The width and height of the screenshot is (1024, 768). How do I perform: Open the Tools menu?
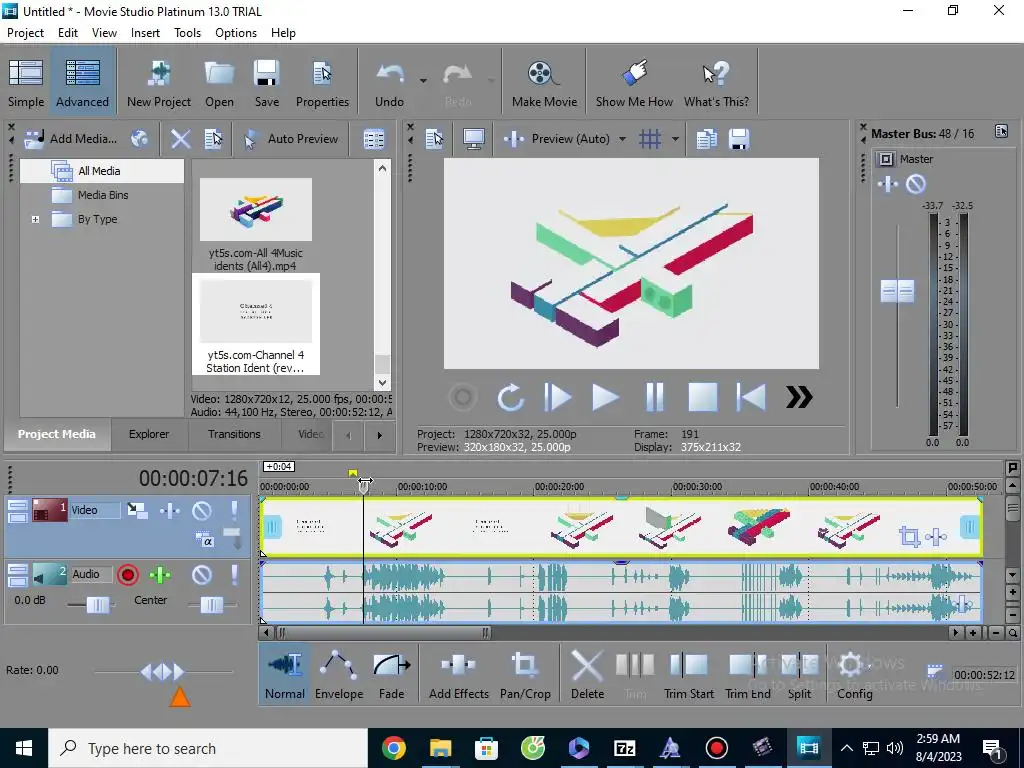coord(187,33)
